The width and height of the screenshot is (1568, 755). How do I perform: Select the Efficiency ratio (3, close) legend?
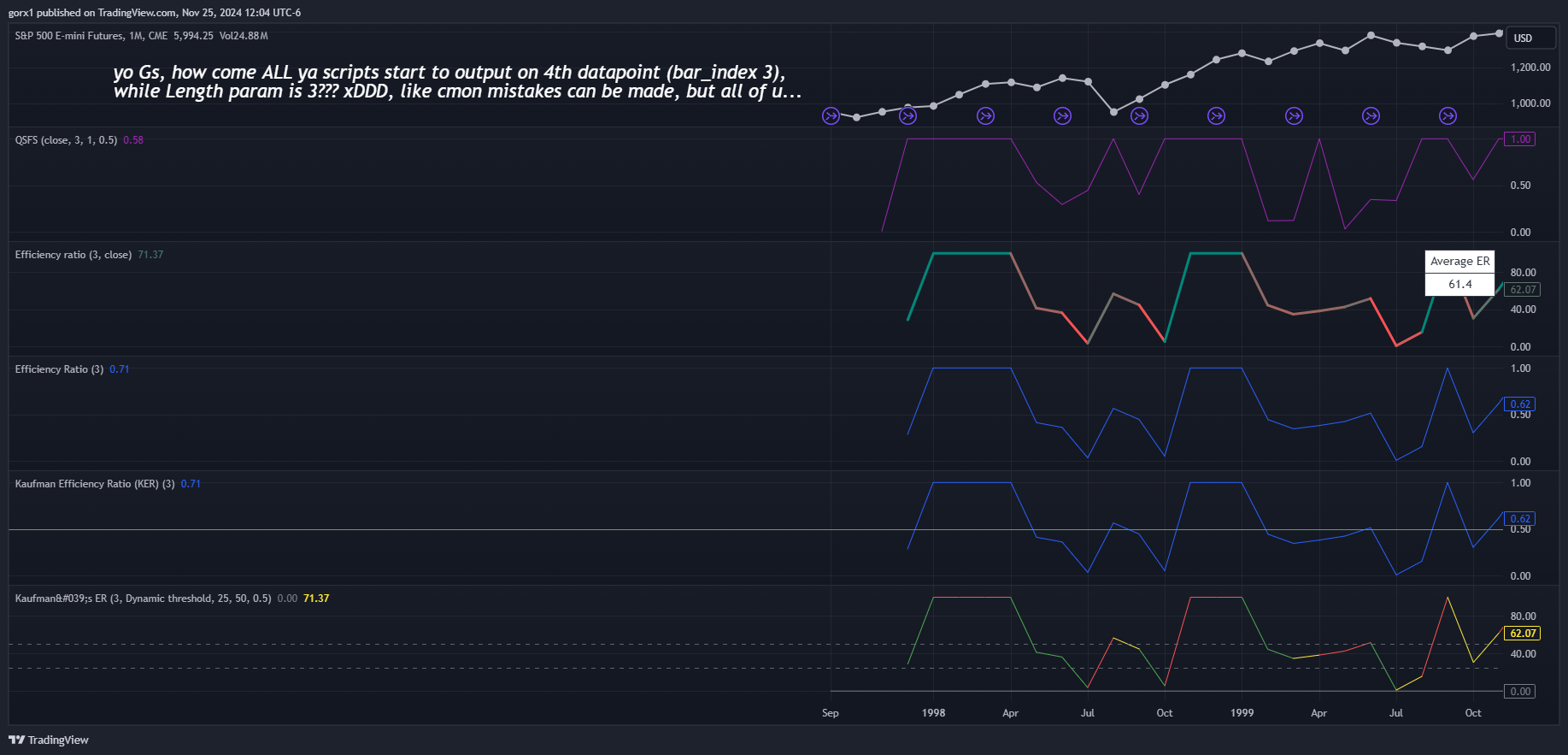(73, 255)
